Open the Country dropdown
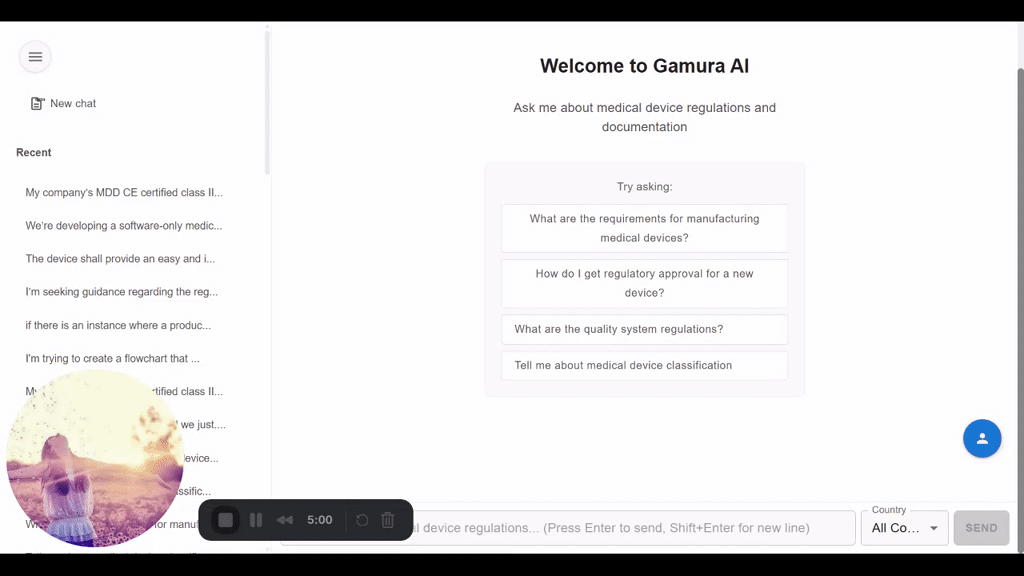1024x576 pixels. 904,528
